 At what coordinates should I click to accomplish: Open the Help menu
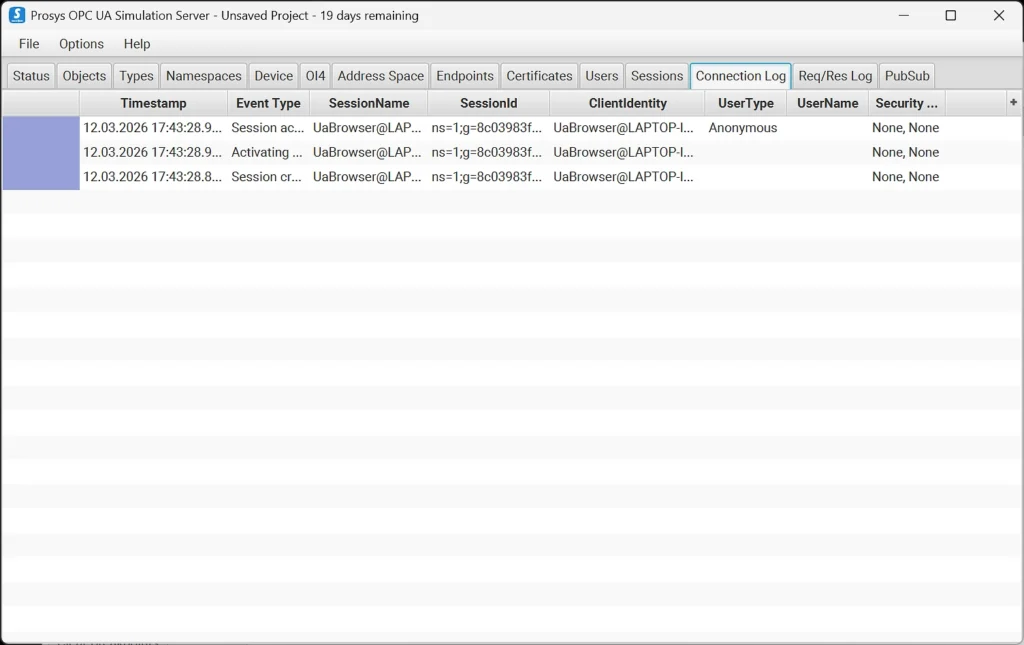tap(137, 44)
